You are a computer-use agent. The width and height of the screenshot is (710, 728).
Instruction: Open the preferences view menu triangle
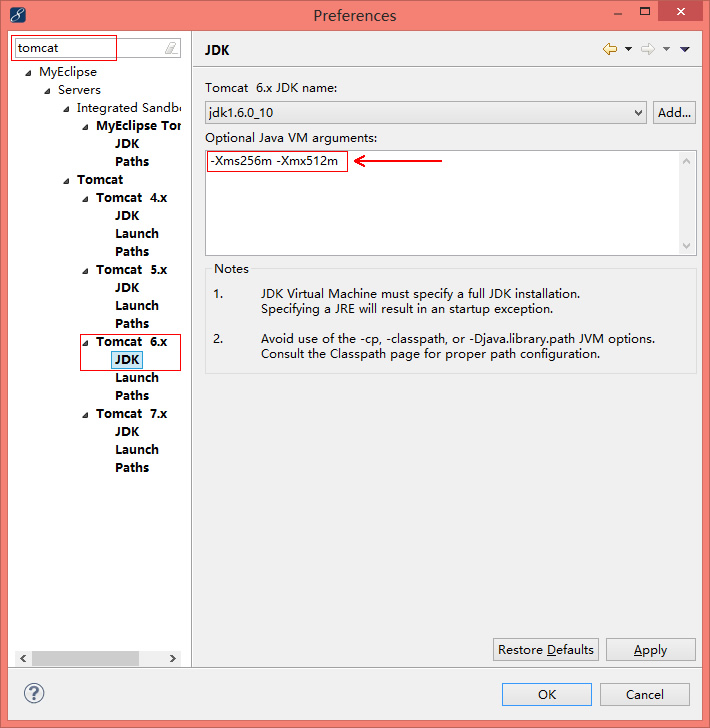pyautogui.click(x=684, y=49)
